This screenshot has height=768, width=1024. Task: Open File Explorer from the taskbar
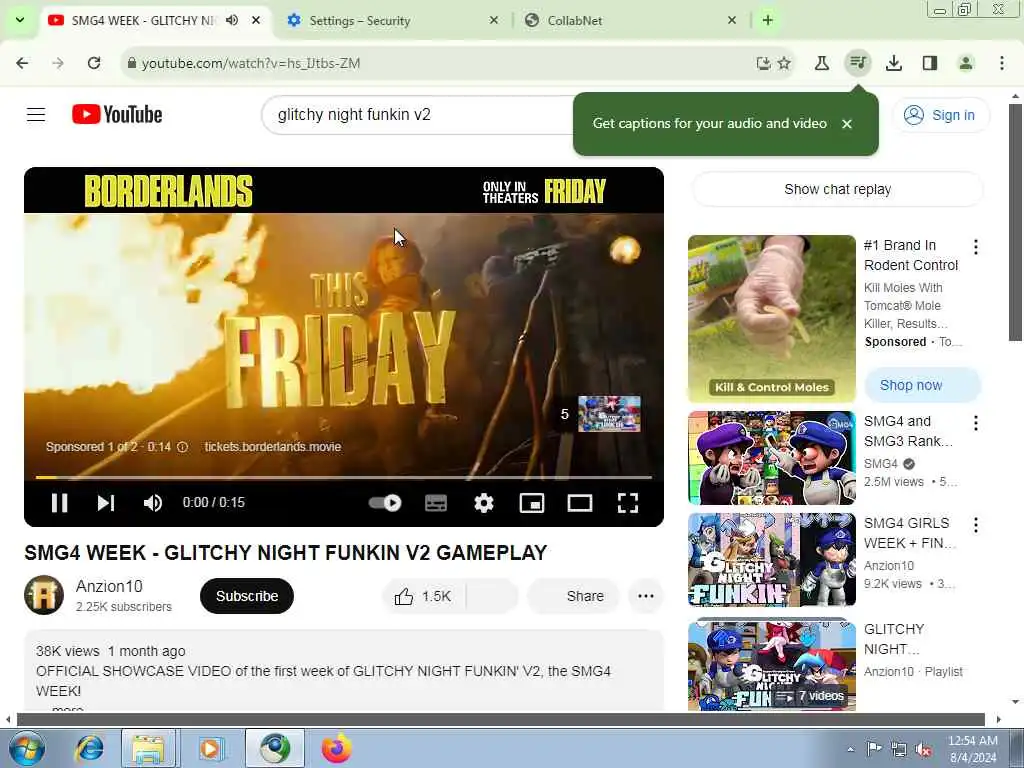[x=149, y=748]
